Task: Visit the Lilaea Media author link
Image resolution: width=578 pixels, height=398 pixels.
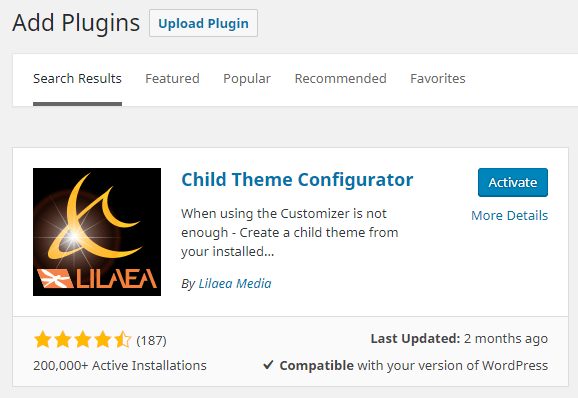Action: [235, 283]
